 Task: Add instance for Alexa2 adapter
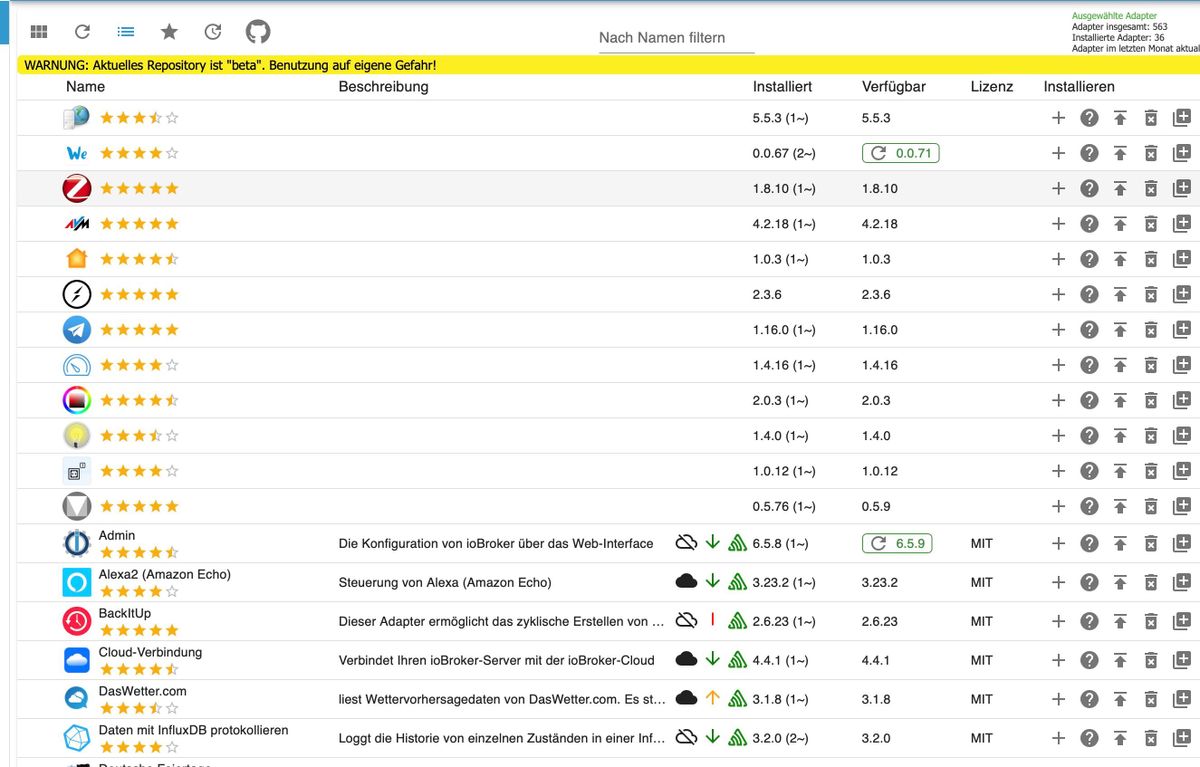tap(1059, 582)
